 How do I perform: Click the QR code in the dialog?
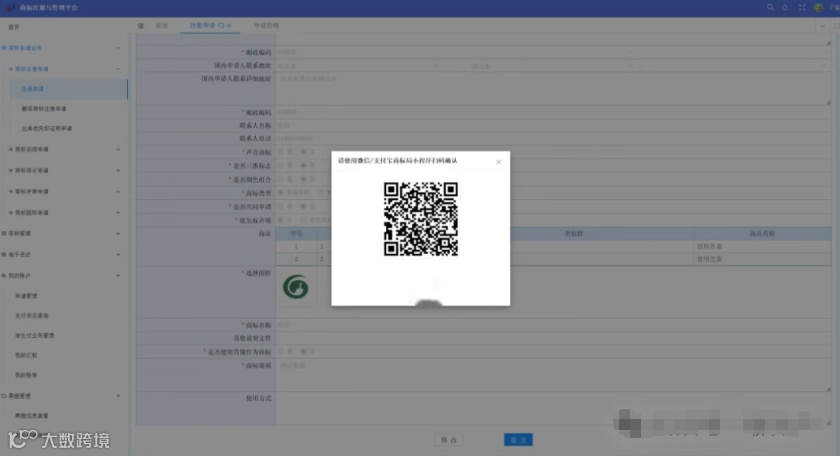pyautogui.click(x=421, y=219)
